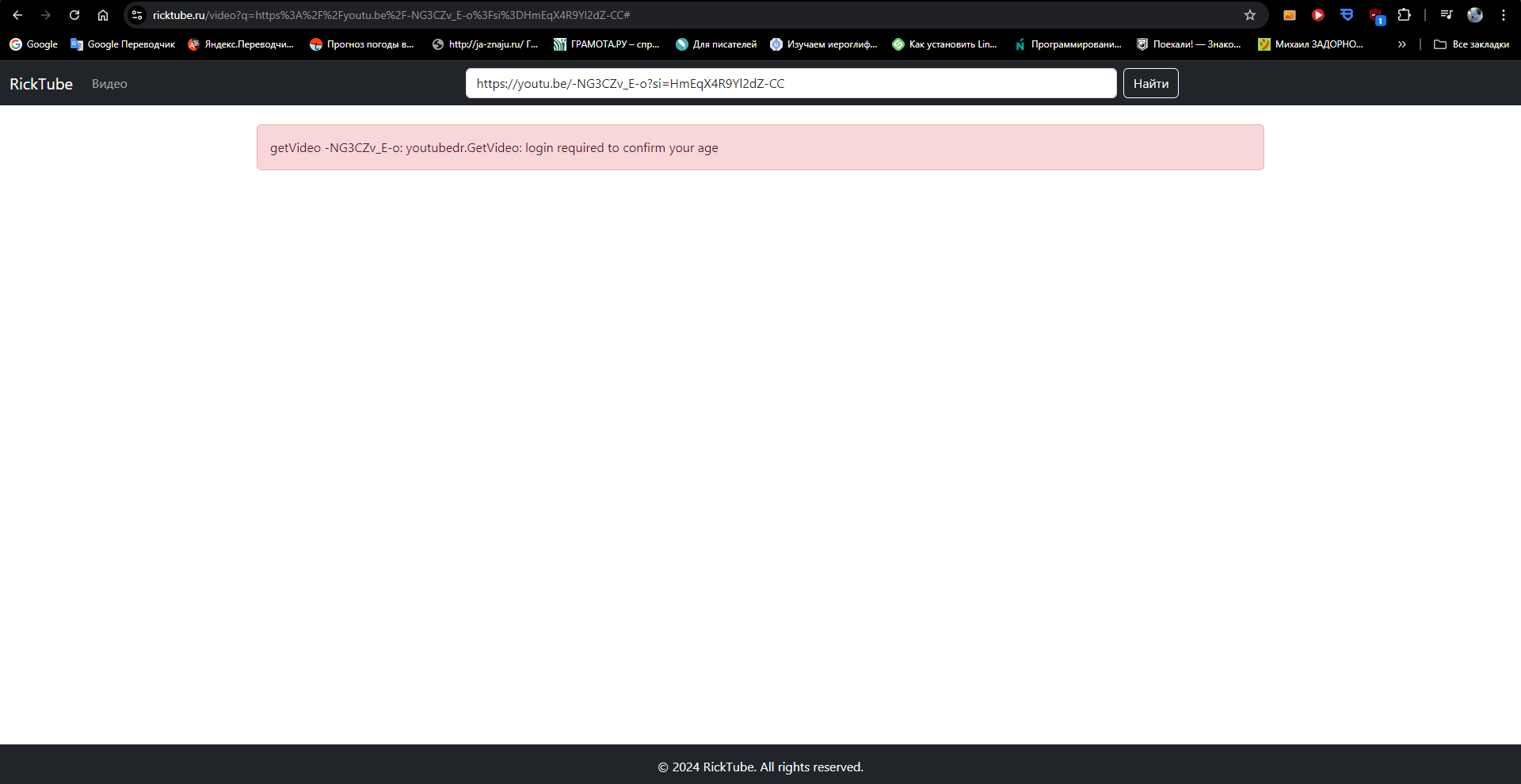Open the Chrome three-dot menu

1504,15
